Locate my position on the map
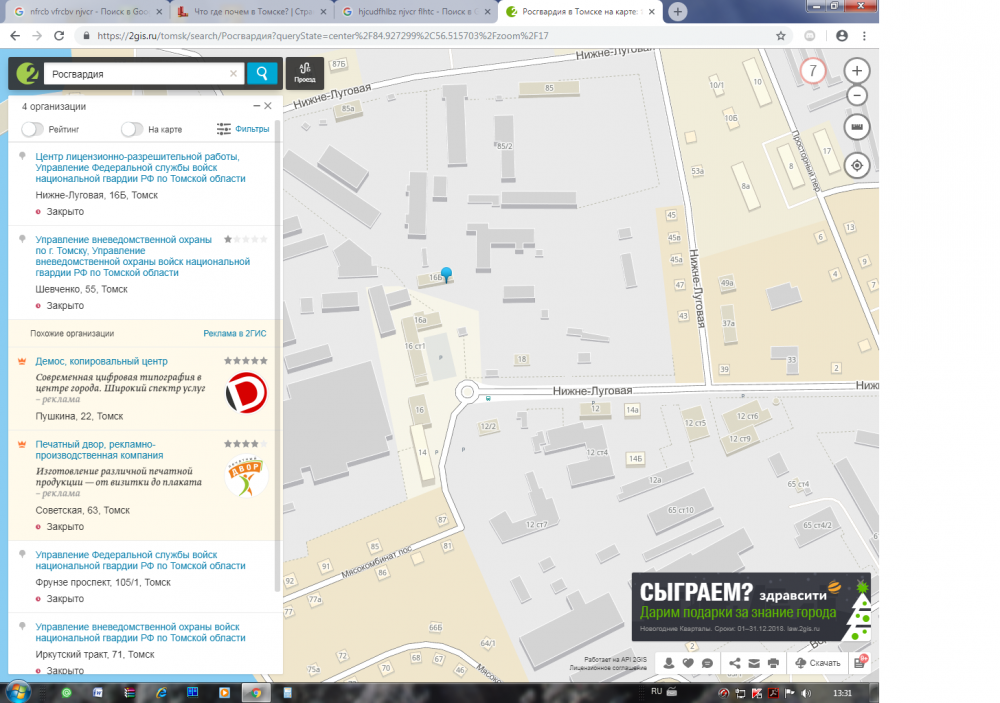This screenshot has height=703, width=1000. pyautogui.click(x=857, y=165)
